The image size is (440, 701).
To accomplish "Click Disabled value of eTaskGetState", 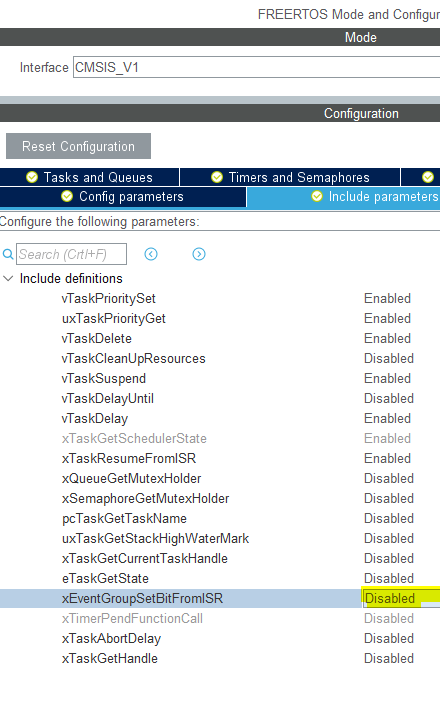I will tap(389, 579).
